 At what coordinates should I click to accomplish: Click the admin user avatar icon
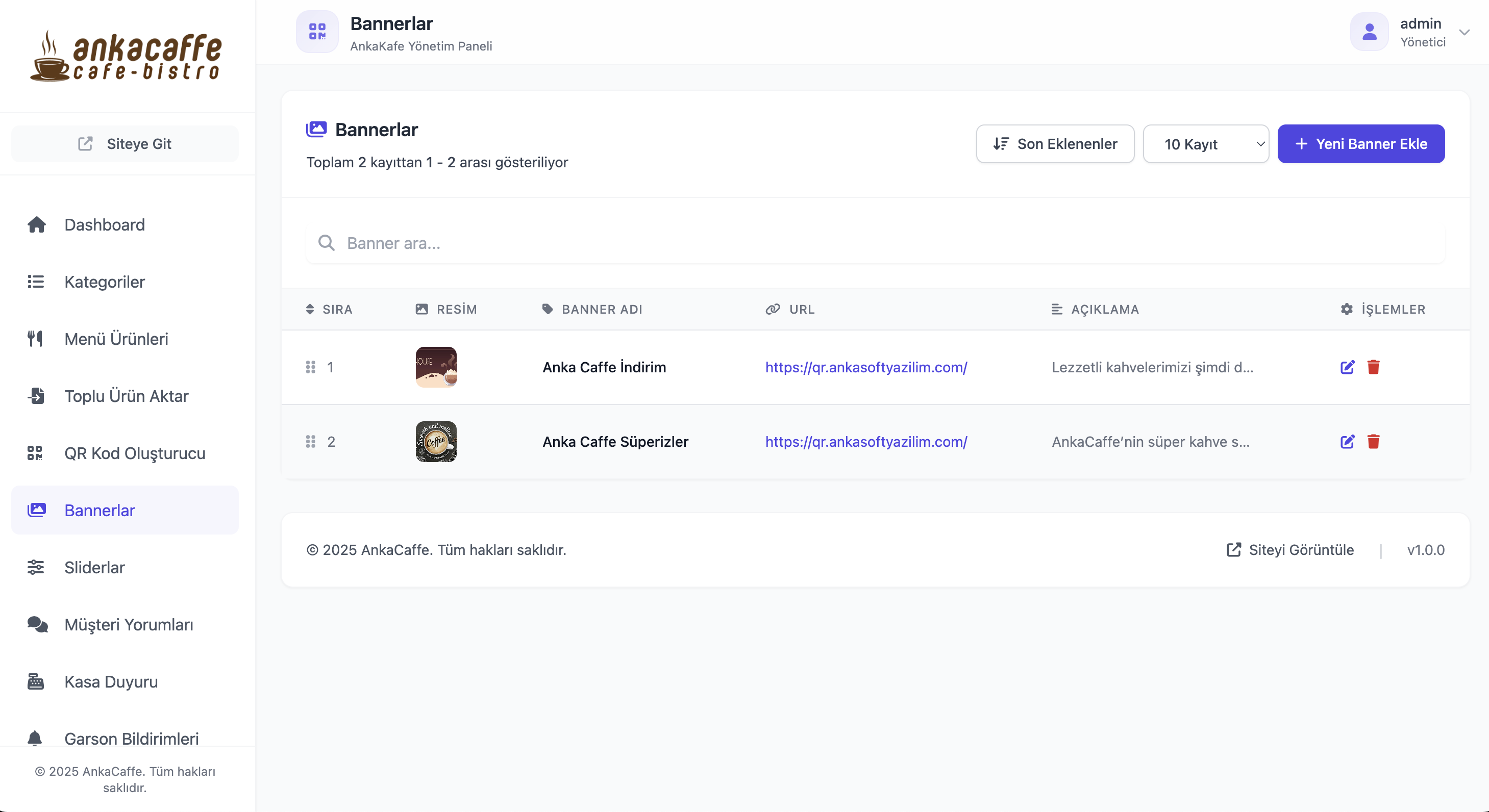tap(1370, 32)
